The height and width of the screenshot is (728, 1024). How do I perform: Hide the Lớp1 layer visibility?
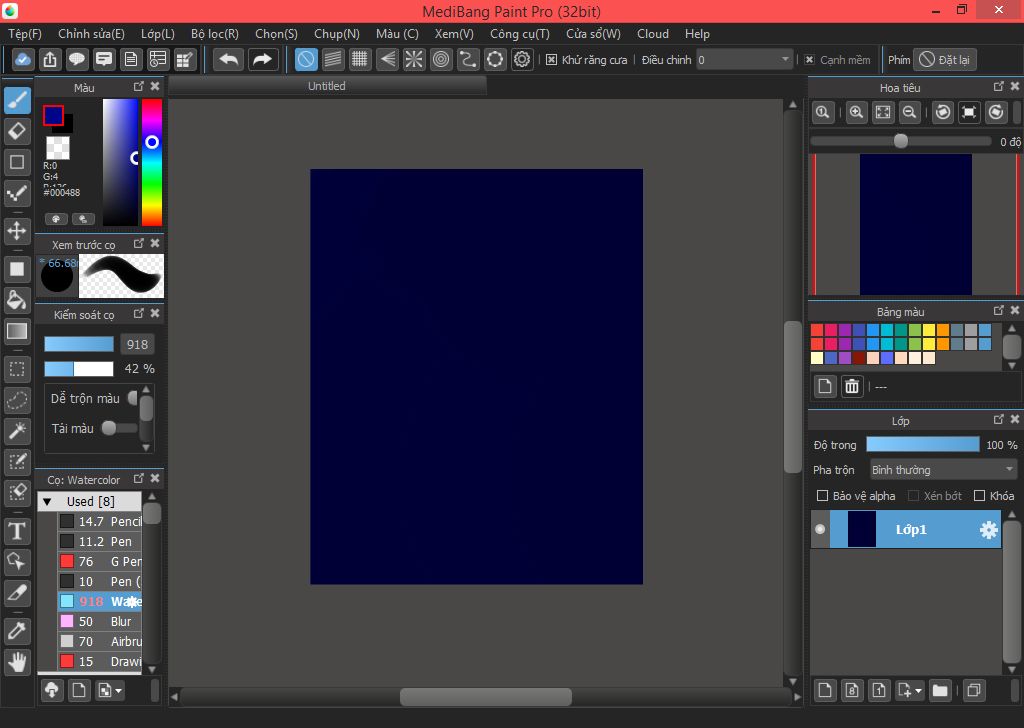[x=820, y=530]
